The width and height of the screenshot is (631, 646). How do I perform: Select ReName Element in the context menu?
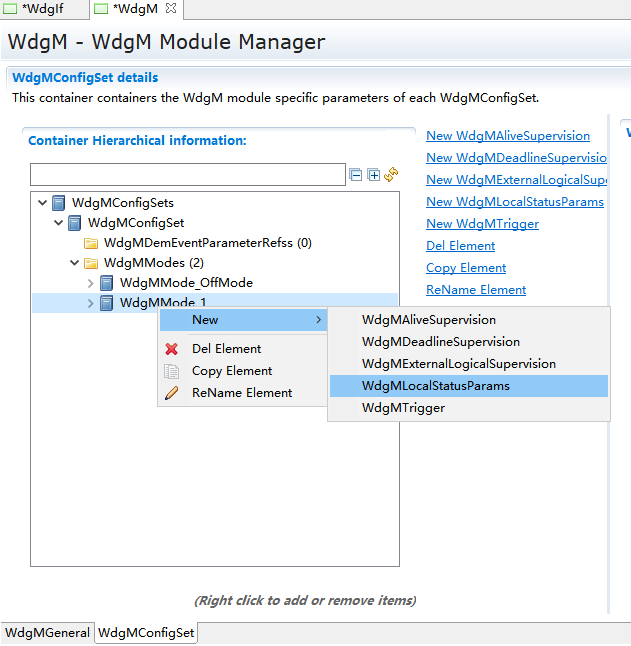[242, 393]
